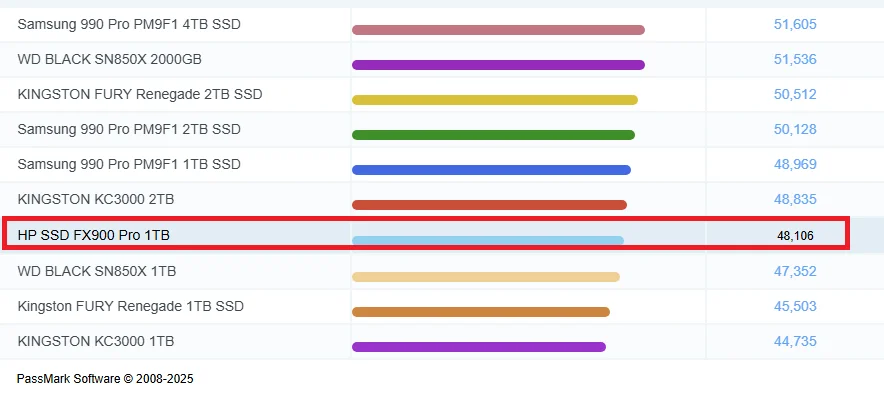884x395 pixels.
Task: Click the 48,106 score value
Action: [795, 236]
